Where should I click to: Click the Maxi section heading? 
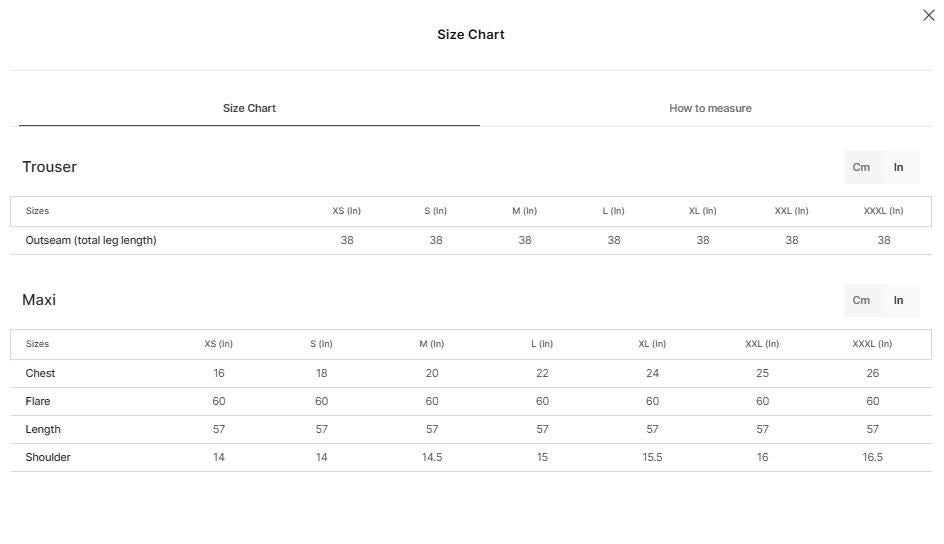point(39,300)
